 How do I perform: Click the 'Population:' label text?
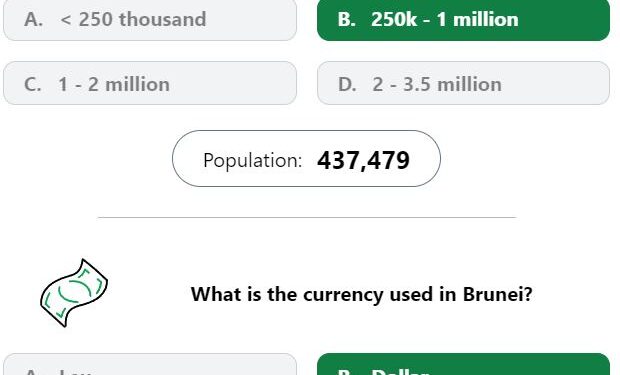coord(252,161)
